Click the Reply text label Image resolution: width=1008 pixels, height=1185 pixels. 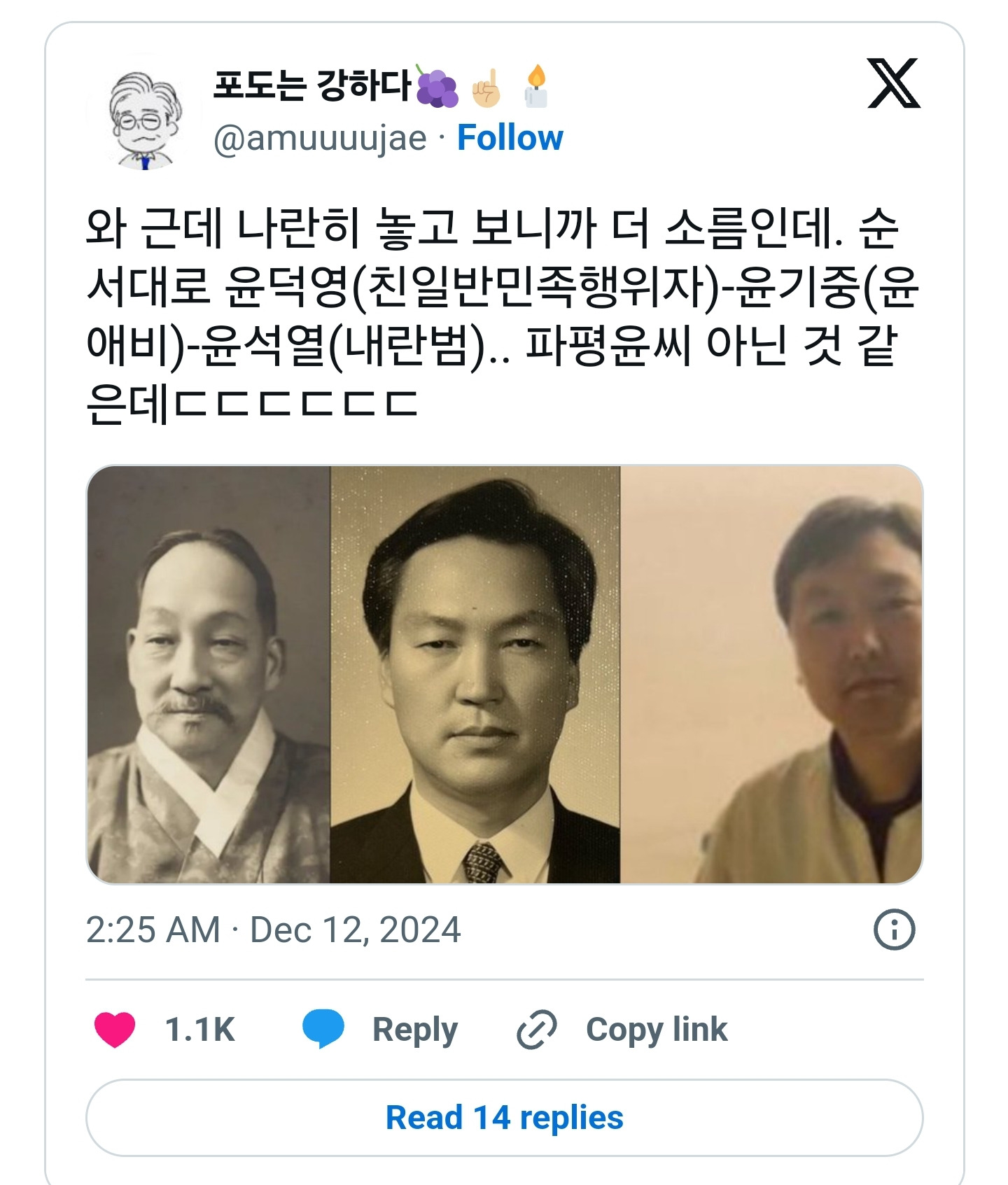(x=414, y=1030)
